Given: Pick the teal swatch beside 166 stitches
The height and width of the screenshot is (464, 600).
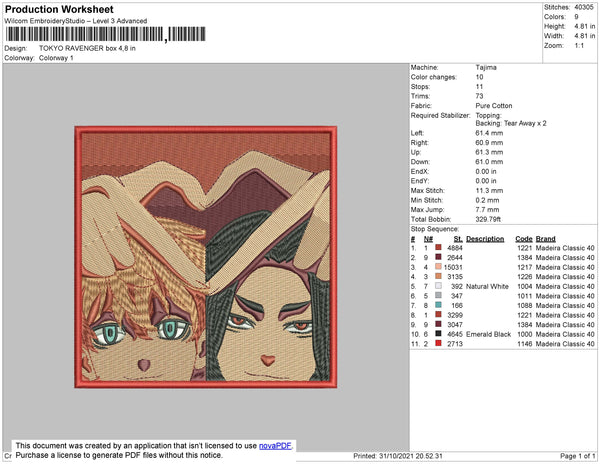Looking at the screenshot, I should pos(439,305).
